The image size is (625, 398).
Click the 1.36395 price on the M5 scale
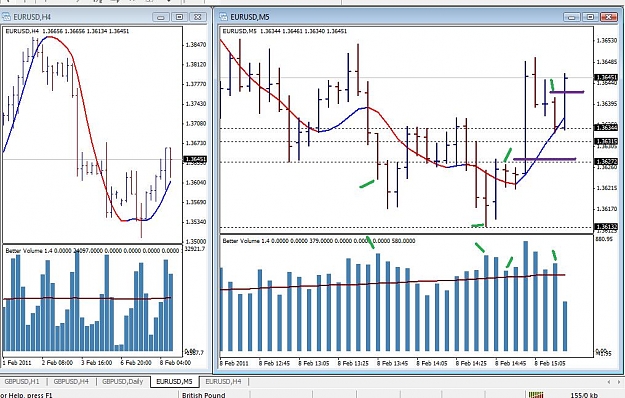click(x=606, y=104)
